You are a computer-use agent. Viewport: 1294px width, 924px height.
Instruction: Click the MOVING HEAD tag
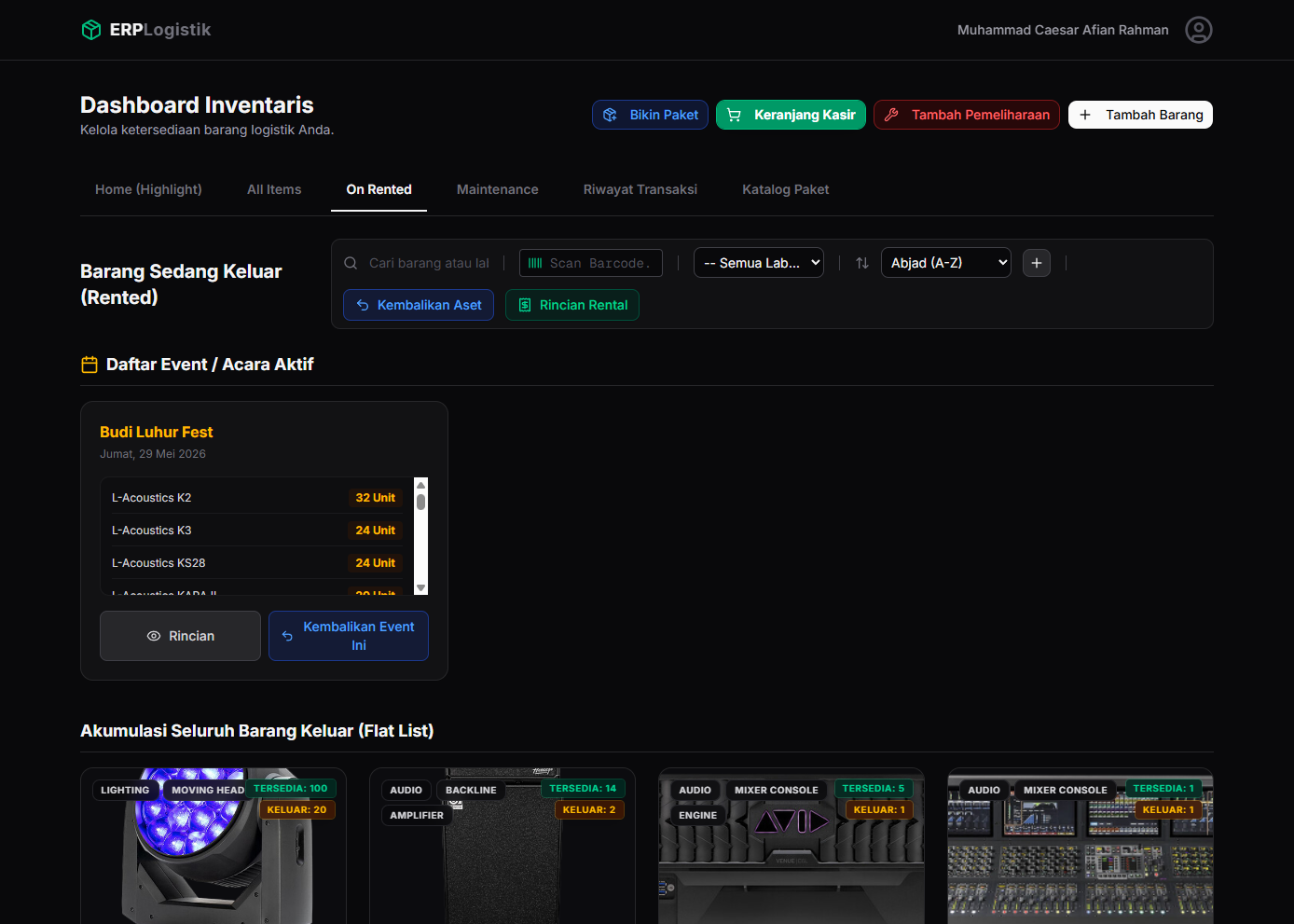tap(208, 790)
